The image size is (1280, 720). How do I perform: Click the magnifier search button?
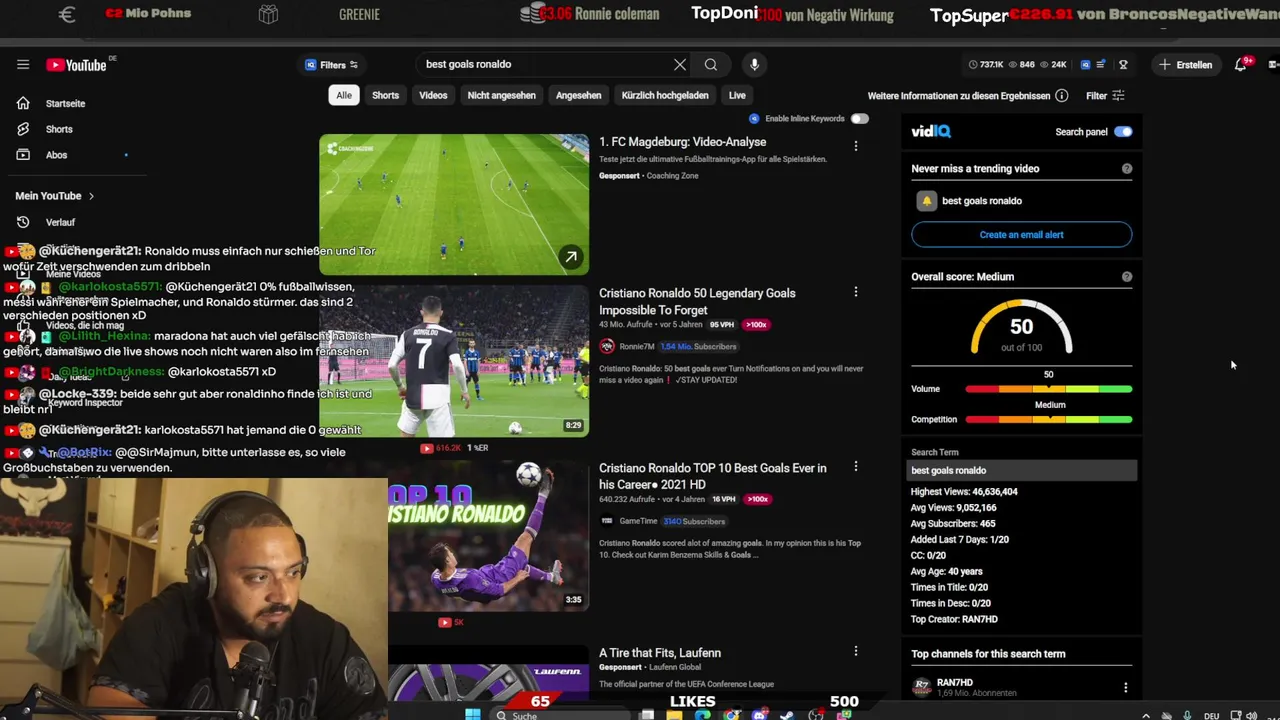tap(711, 65)
